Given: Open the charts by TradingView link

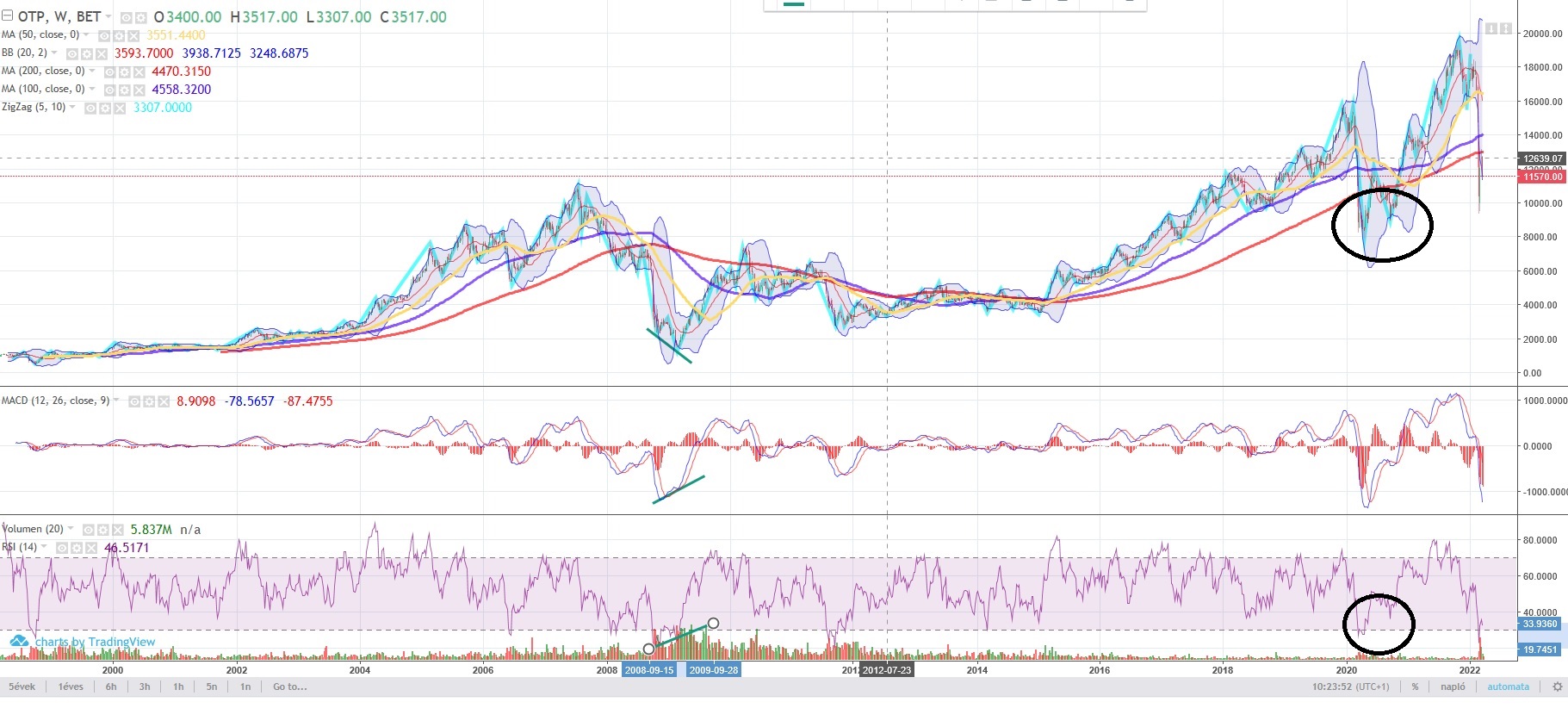Looking at the screenshot, I should (x=84, y=642).
